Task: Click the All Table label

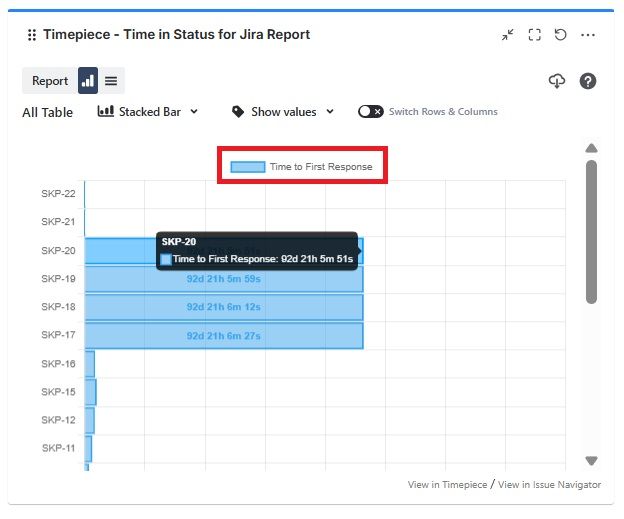Action: pyautogui.click(x=47, y=113)
